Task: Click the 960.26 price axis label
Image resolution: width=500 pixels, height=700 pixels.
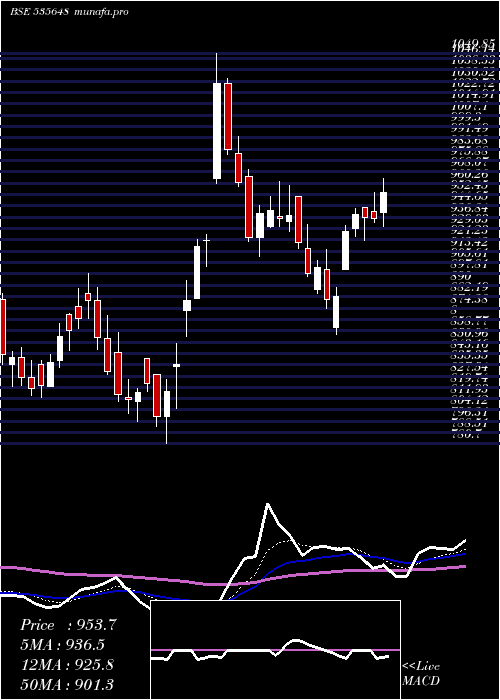Action: [469, 175]
